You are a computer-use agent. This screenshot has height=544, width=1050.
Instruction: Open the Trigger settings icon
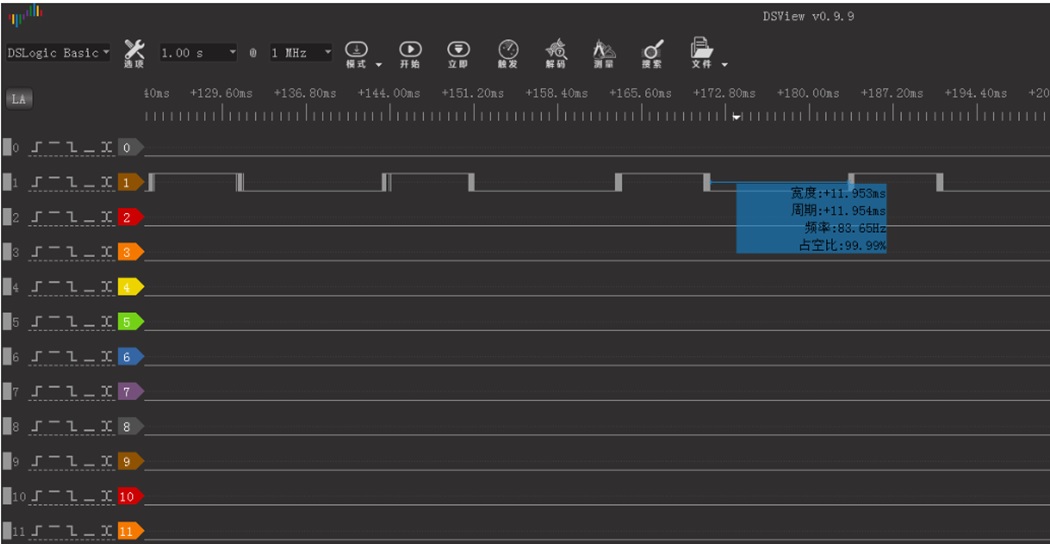tap(508, 52)
